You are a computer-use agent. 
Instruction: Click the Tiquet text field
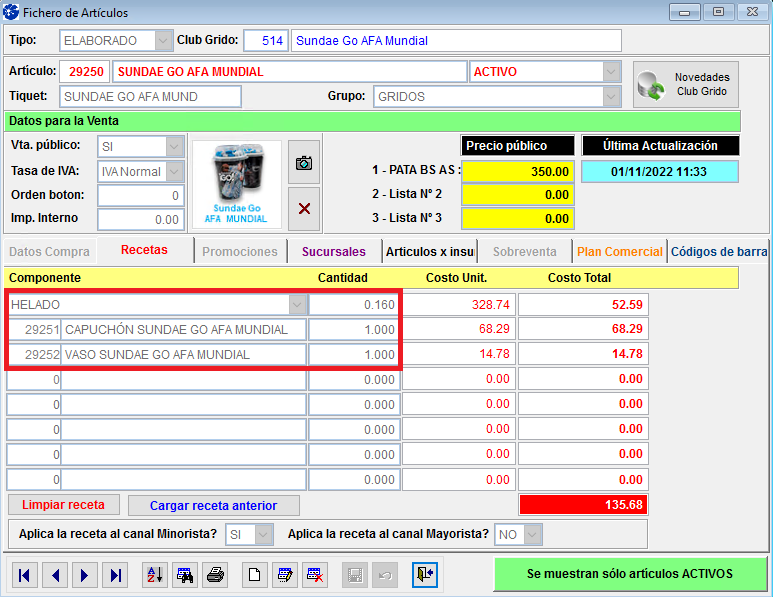(x=150, y=97)
